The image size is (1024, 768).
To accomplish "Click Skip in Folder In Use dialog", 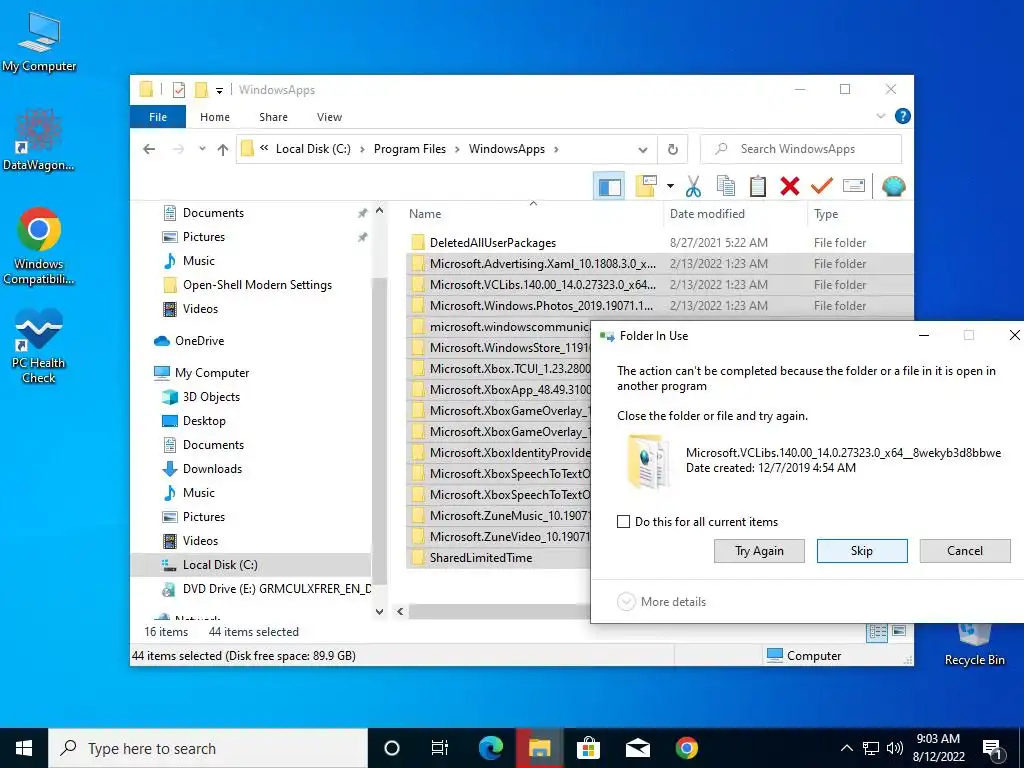I will tap(862, 551).
